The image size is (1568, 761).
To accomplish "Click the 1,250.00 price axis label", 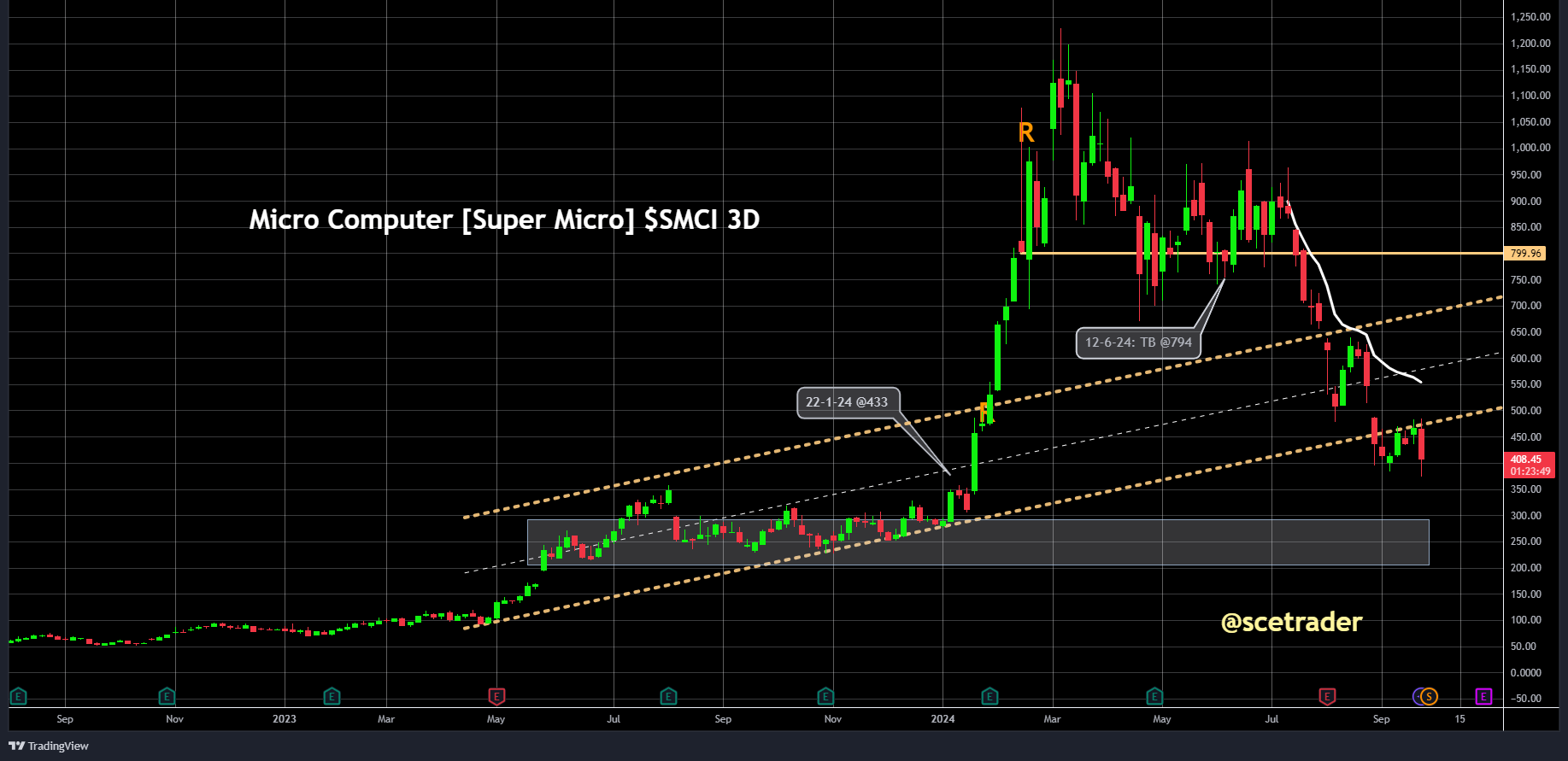I will pyautogui.click(x=1530, y=17).
